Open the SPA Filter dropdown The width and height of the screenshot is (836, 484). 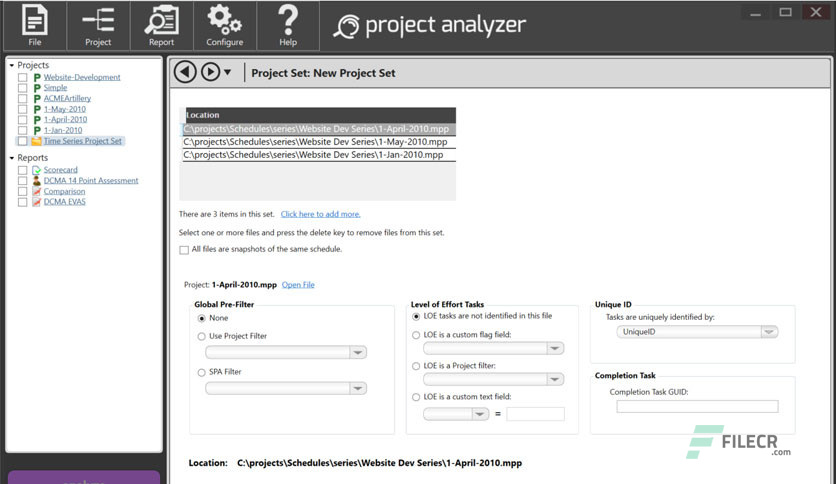pos(358,389)
